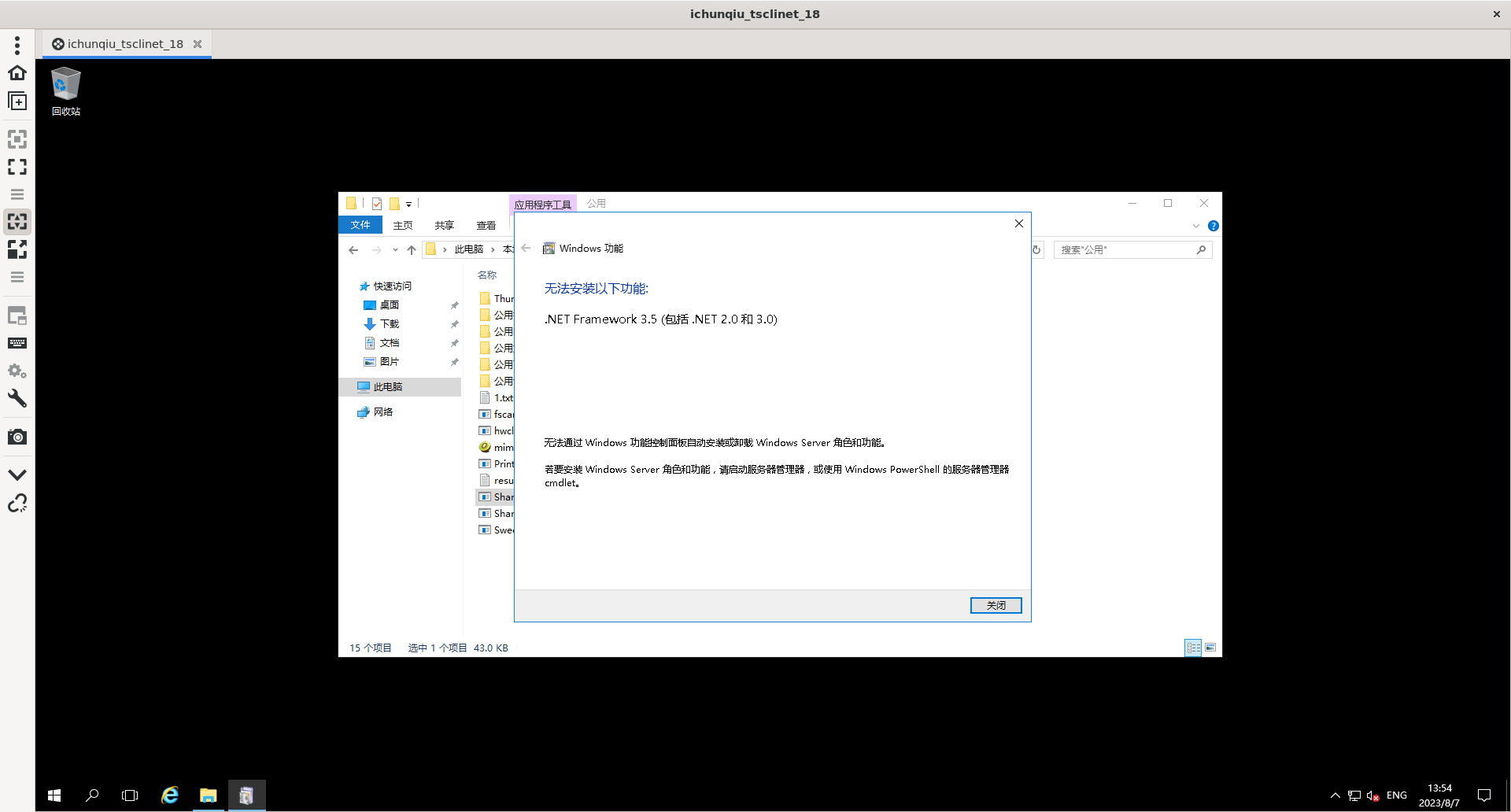Open the 共享 ribbon tab
Image resolution: width=1511 pixels, height=812 pixels.
pos(445,225)
